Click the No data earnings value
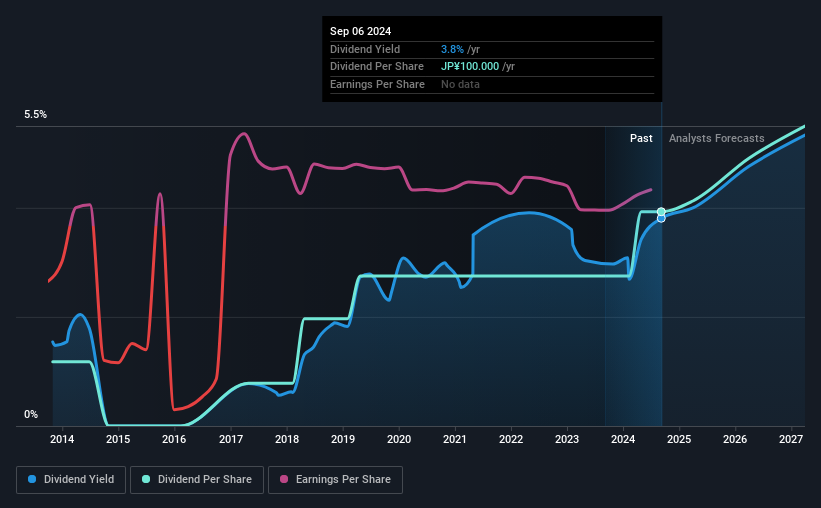Image resolution: width=821 pixels, height=508 pixels. (460, 84)
